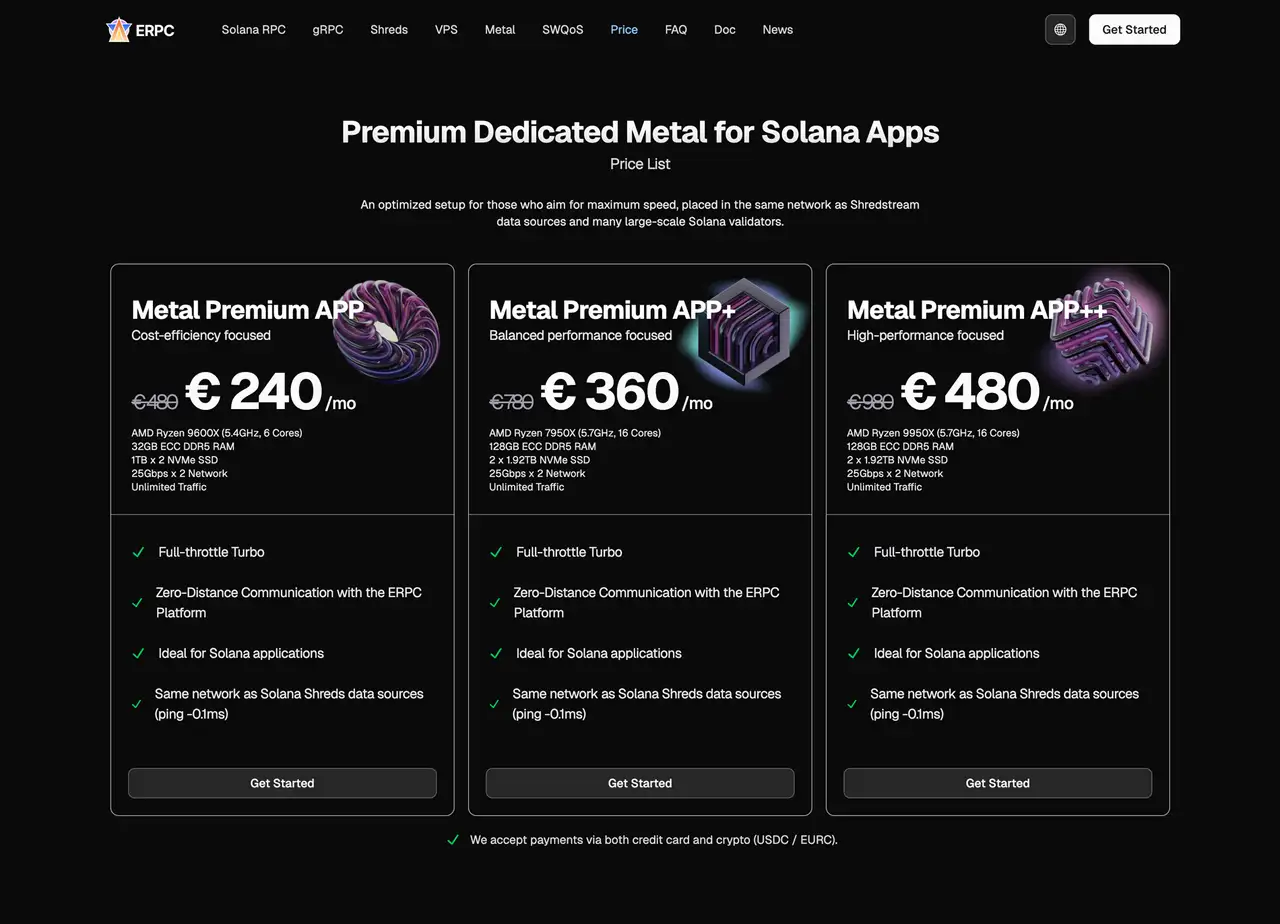Viewport: 1280px width, 924px height.
Task: Click Get Started on Metal Premium APP card
Action: tap(282, 783)
